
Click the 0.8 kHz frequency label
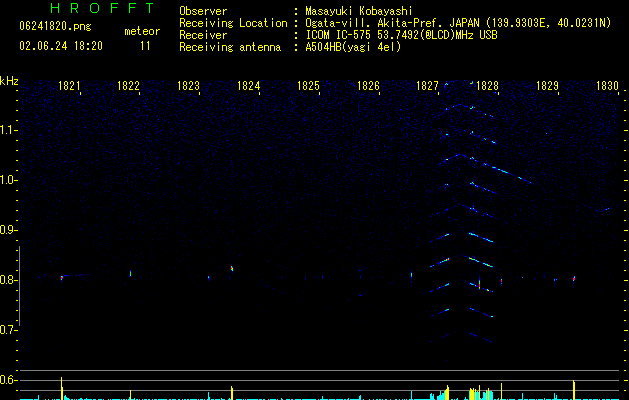click(8, 280)
